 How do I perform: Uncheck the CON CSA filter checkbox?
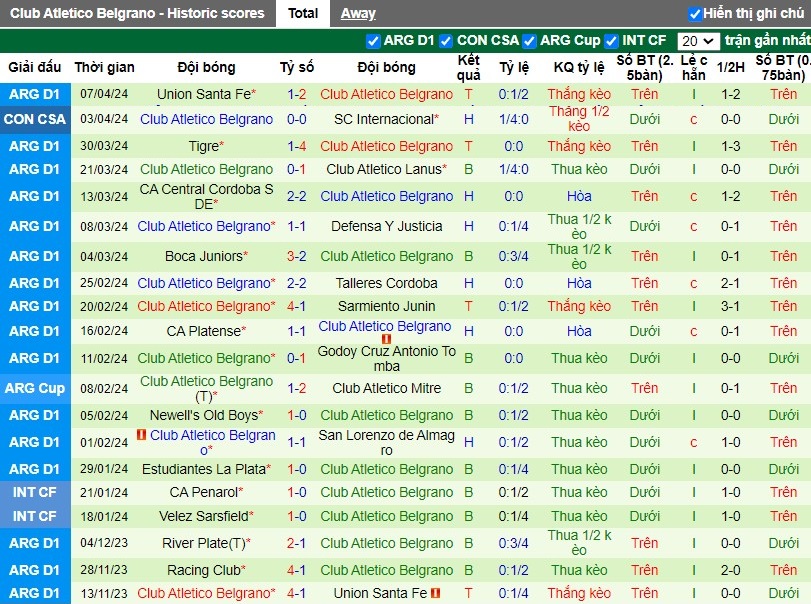[446, 41]
